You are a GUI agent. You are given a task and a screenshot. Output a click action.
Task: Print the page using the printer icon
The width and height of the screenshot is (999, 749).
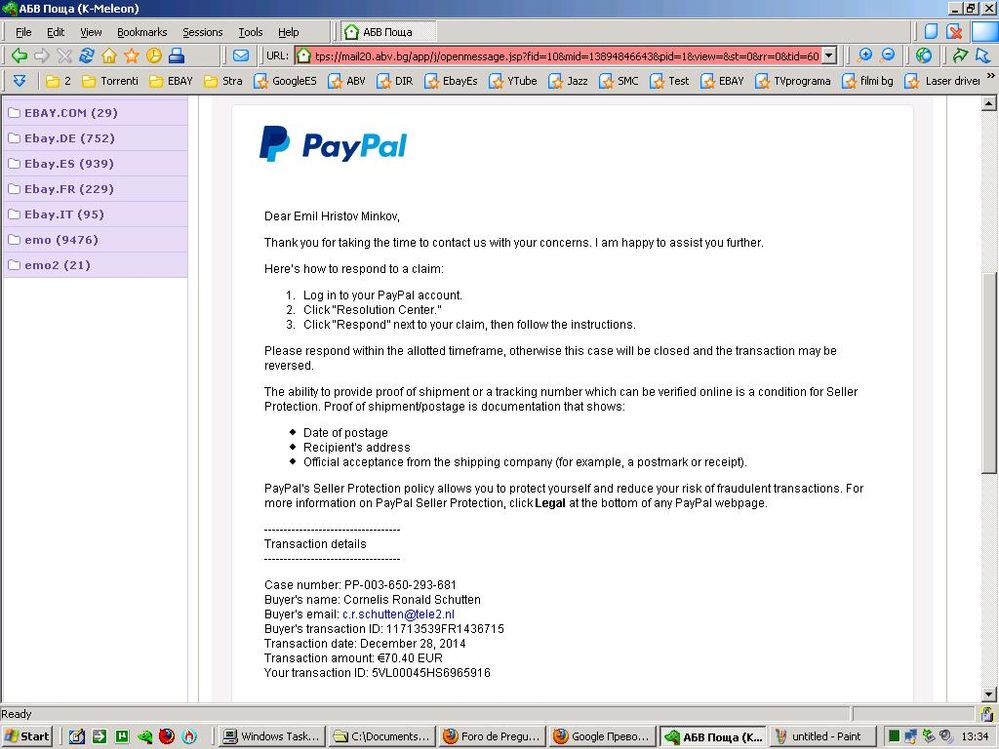click(x=176, y=56)
